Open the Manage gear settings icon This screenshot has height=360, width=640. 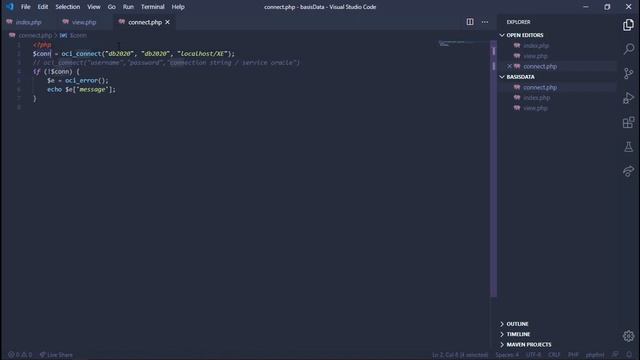pos(629,336)
